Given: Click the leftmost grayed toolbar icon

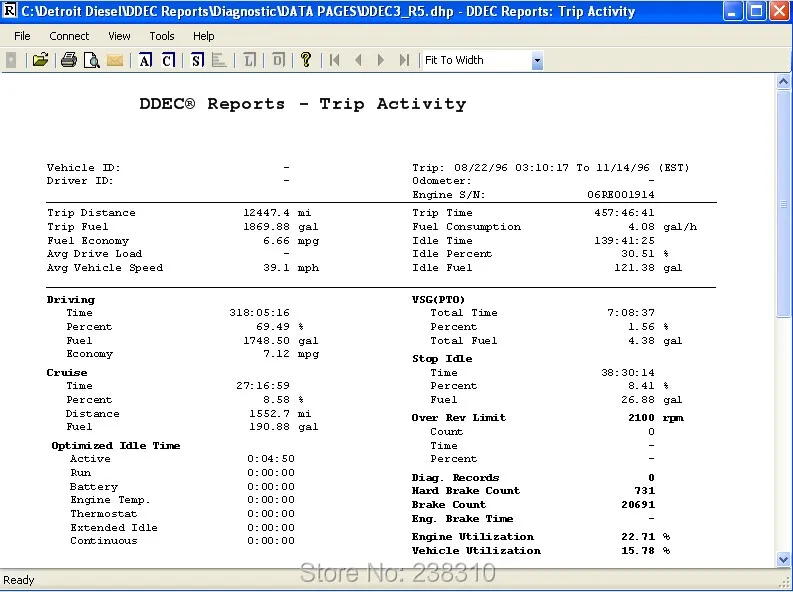Looking at the screenshot, I should pyautogui.click(x=11, y=60).
